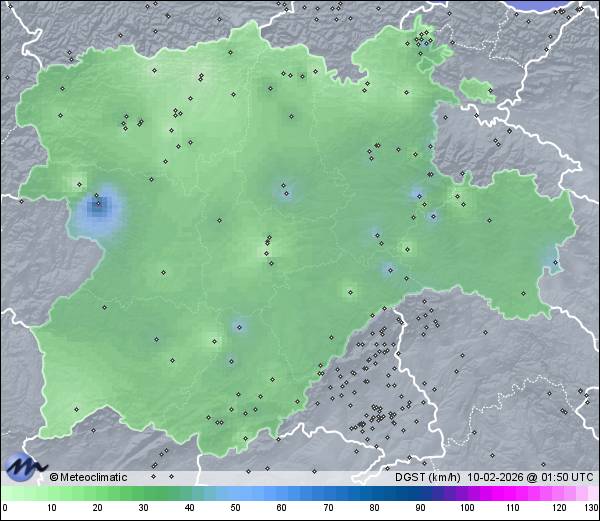Image resolution: width=600 pixels, height=521 pixels.
Task: Select the light blue 50 km/h legend color
Action: 236,493
